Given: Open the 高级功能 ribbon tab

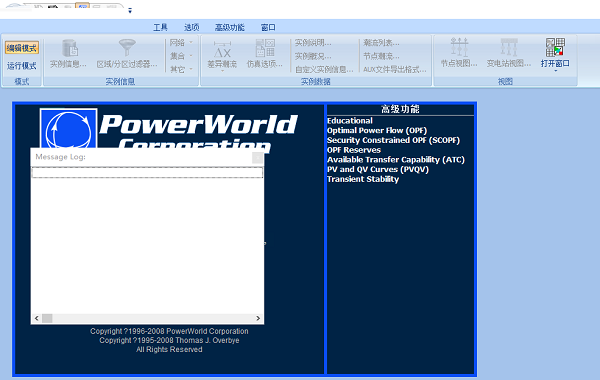Looking at the screenshot, I should [x=230, y=27].
